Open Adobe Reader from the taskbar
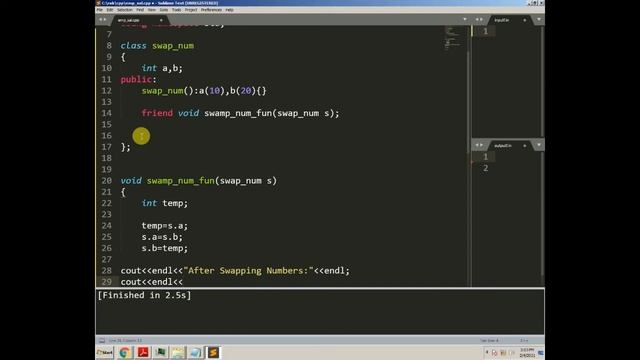This screenshot has height=360, width=640. point(143,352)
